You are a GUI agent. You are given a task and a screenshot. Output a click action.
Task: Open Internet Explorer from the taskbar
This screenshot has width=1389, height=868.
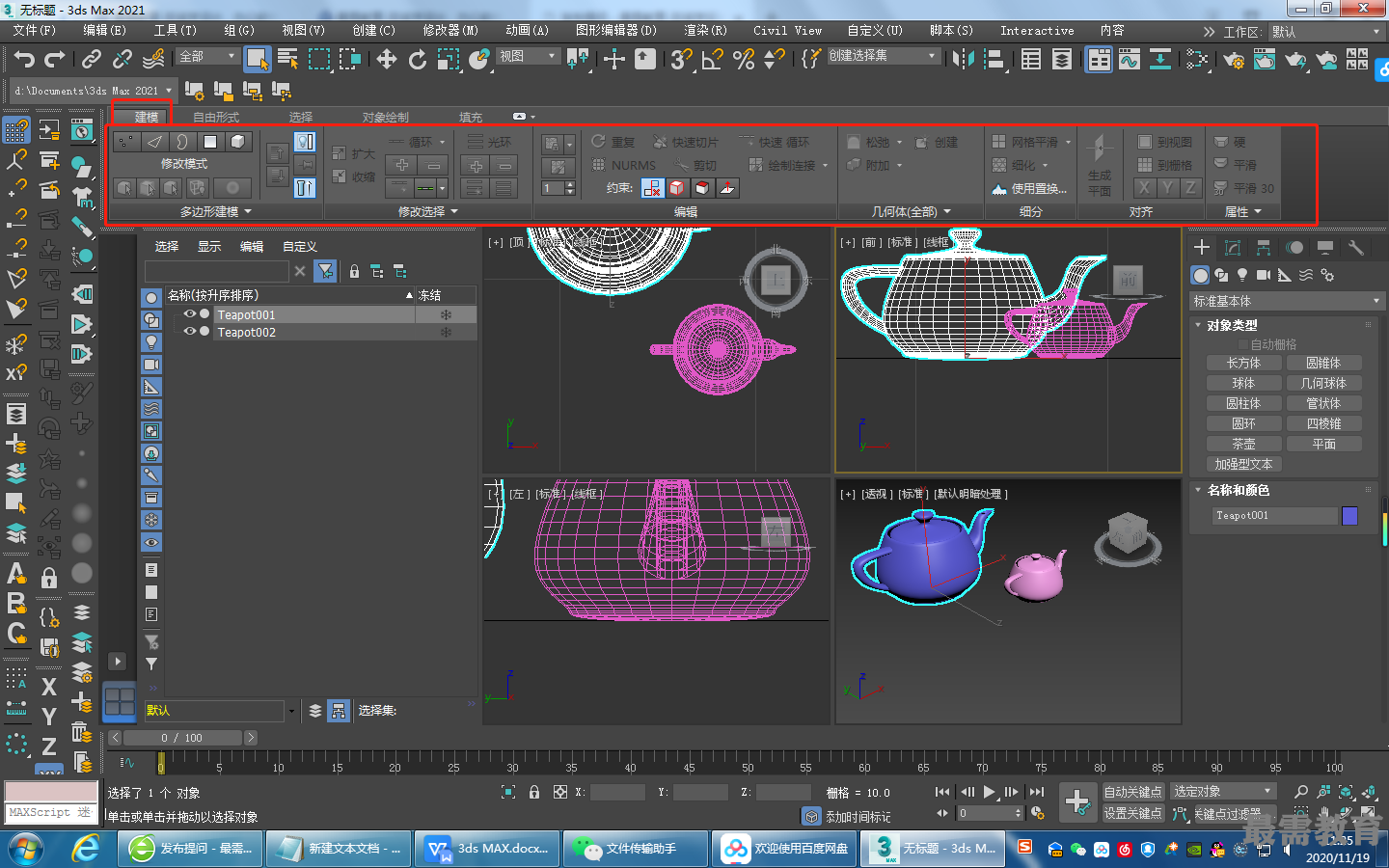[x=86, y=849]
